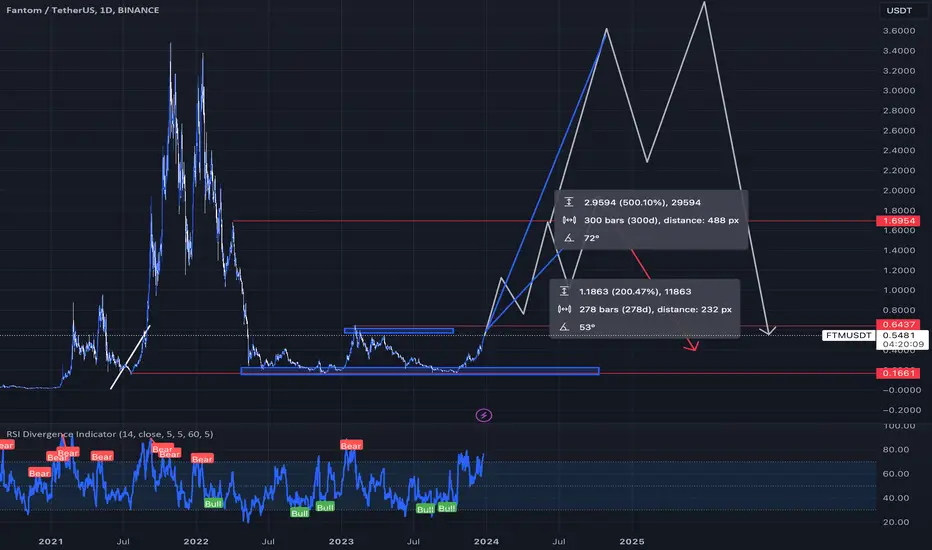This screenshot has height=550, width=932.
Task: Click the 2023 label on time axis
Action: pyautogui.click(x=341, y=541)
